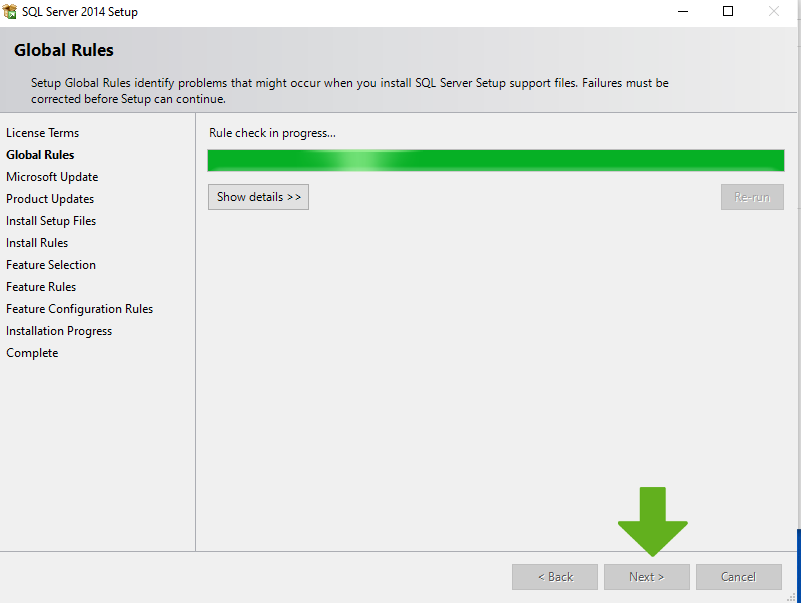Select Feature Configuration Rules step
Screen dimensions: 801x603
79,309
